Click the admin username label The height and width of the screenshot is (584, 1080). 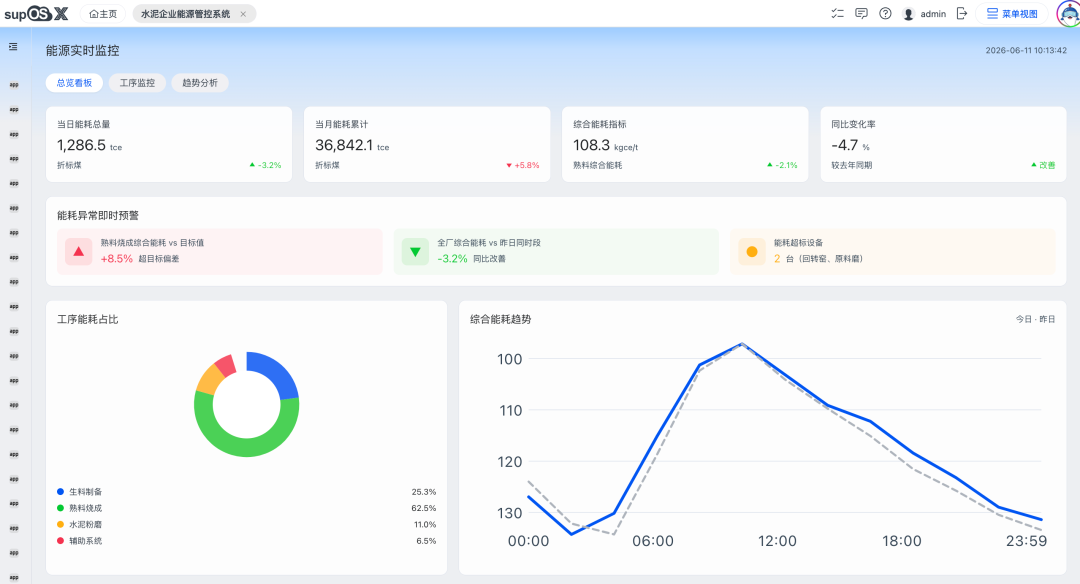pos(933,14)
